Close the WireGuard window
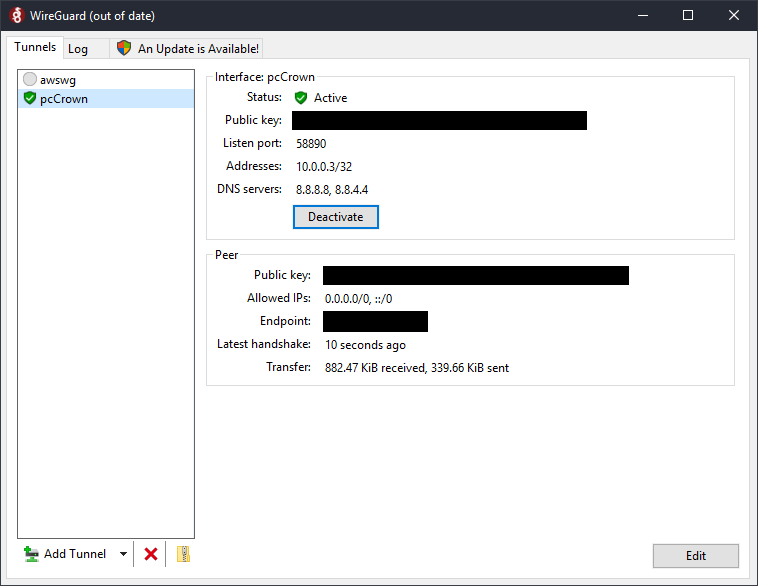Image resolution: width=758 pixels, height=586 pixels. tap(734, 15)
